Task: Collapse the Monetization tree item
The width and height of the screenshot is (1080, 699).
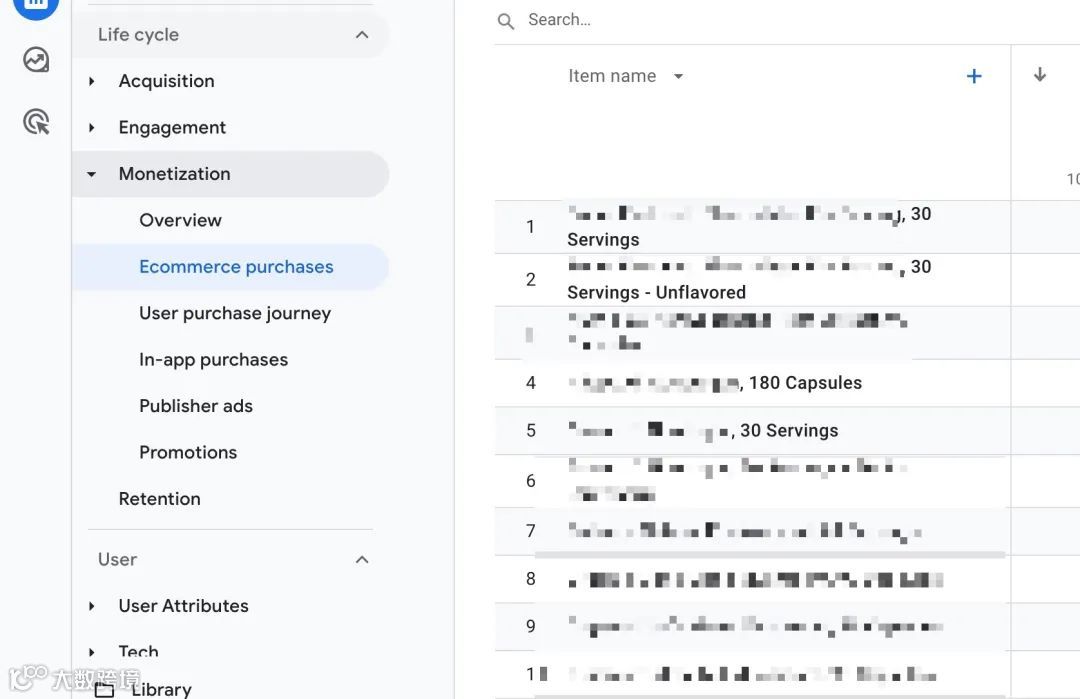Action: 92,174
